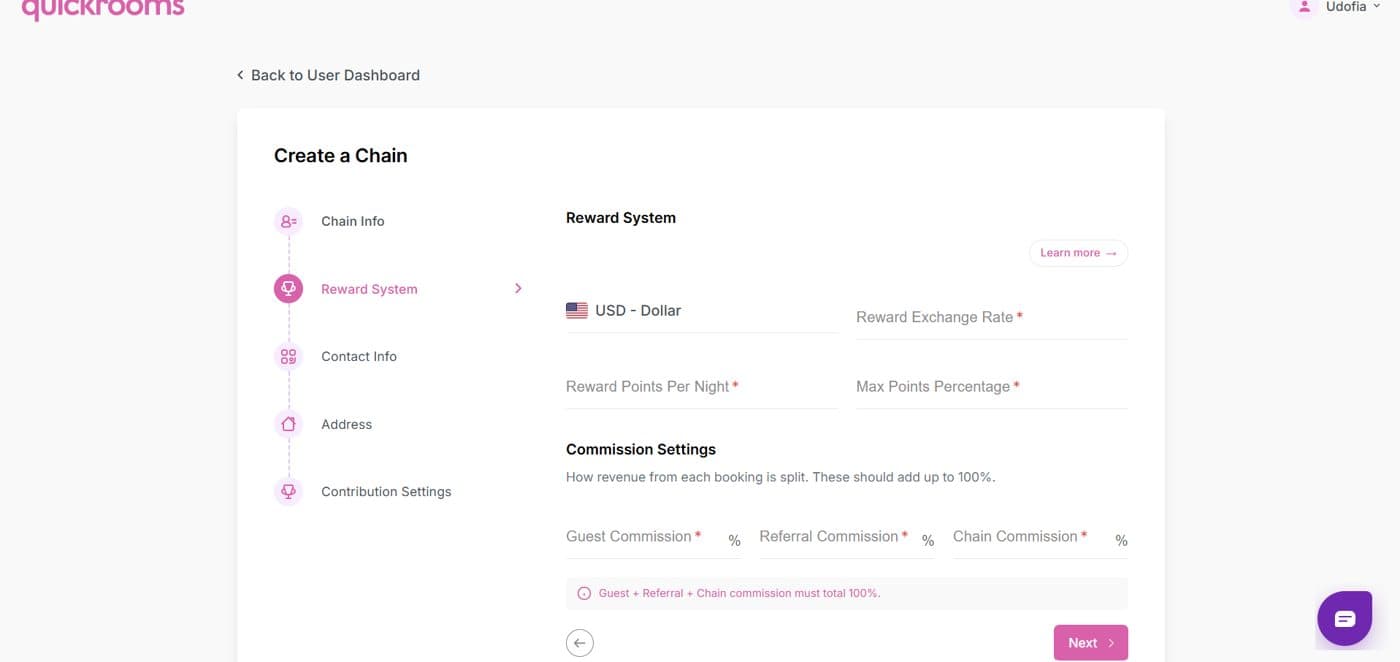The image size is (1400, 662).
Task: Open the chat support widget
Action: click(x=1345, y=618)
